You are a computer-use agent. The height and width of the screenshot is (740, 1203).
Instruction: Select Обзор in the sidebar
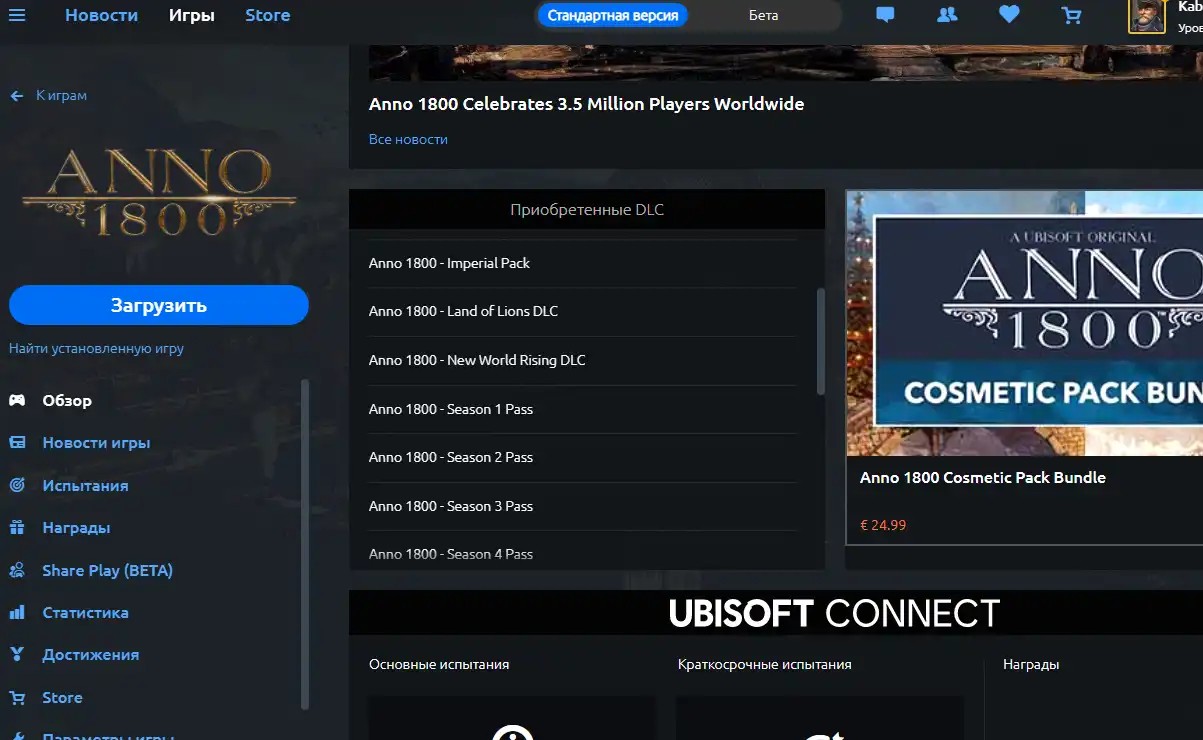[67, 401]
